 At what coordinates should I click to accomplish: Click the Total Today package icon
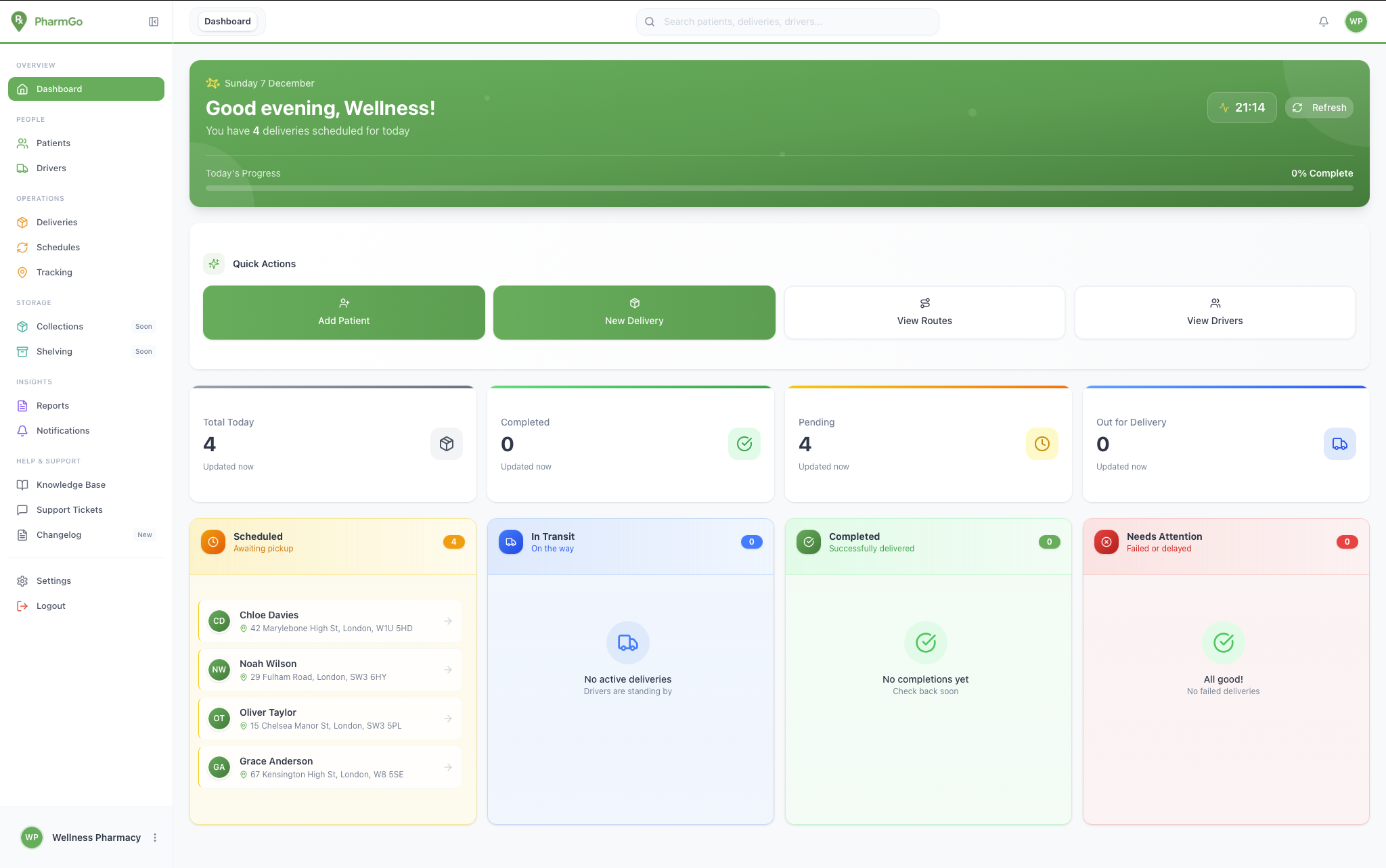pyautogui.click(x=446, y=444)
